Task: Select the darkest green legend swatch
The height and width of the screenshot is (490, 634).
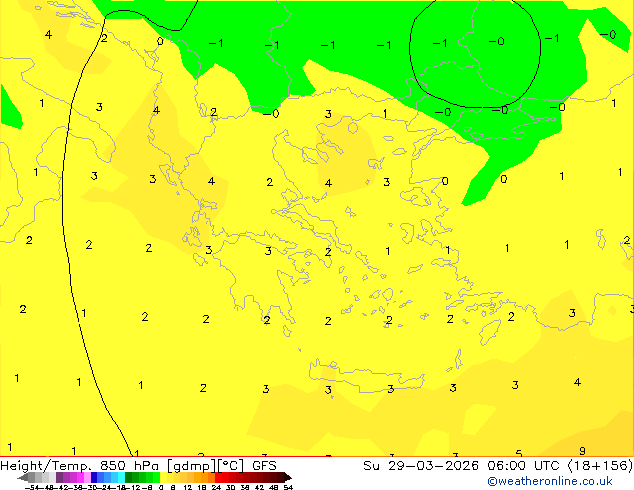Action: (x=128, y=477)
